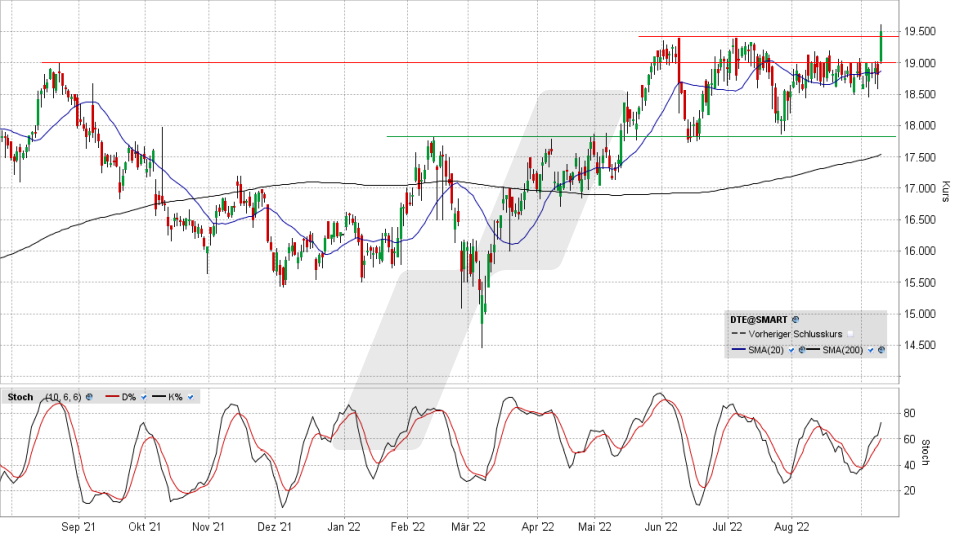Click the Mär '22 date axis label
The width and height of the screenshot is (960, 540).
point(468,527)
